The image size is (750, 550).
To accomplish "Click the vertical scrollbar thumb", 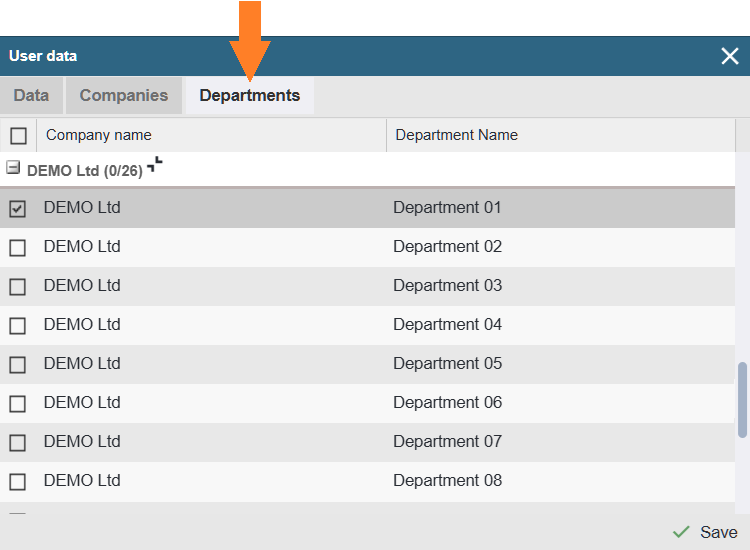I will 742,400.
